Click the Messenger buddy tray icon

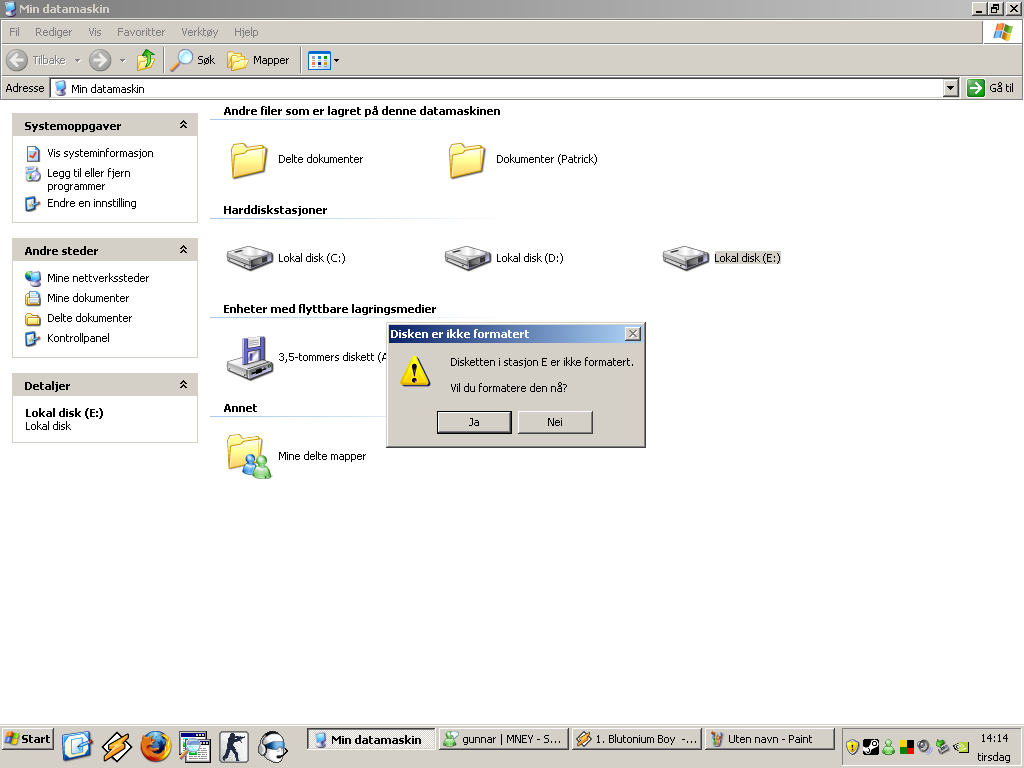click(888, 746)
